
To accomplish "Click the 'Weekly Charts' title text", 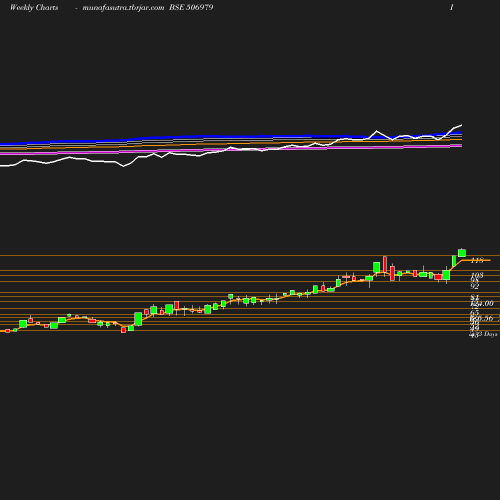I will click(x=34, y=8).
